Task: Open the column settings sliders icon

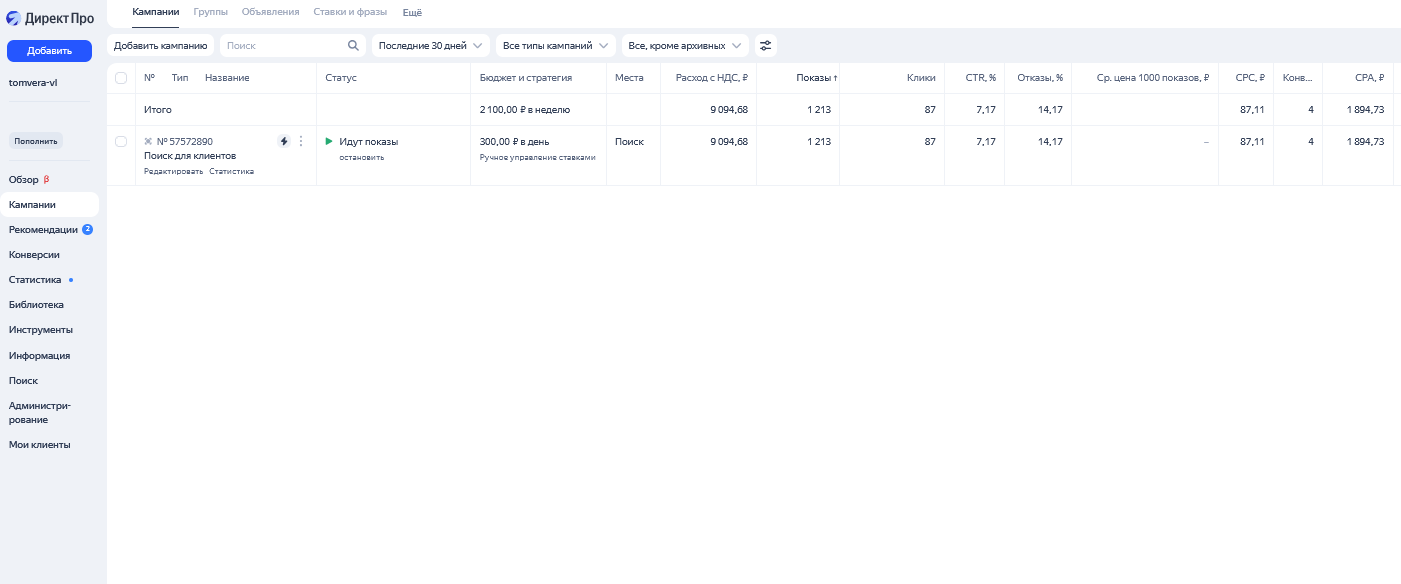Action: pos(766,45)
